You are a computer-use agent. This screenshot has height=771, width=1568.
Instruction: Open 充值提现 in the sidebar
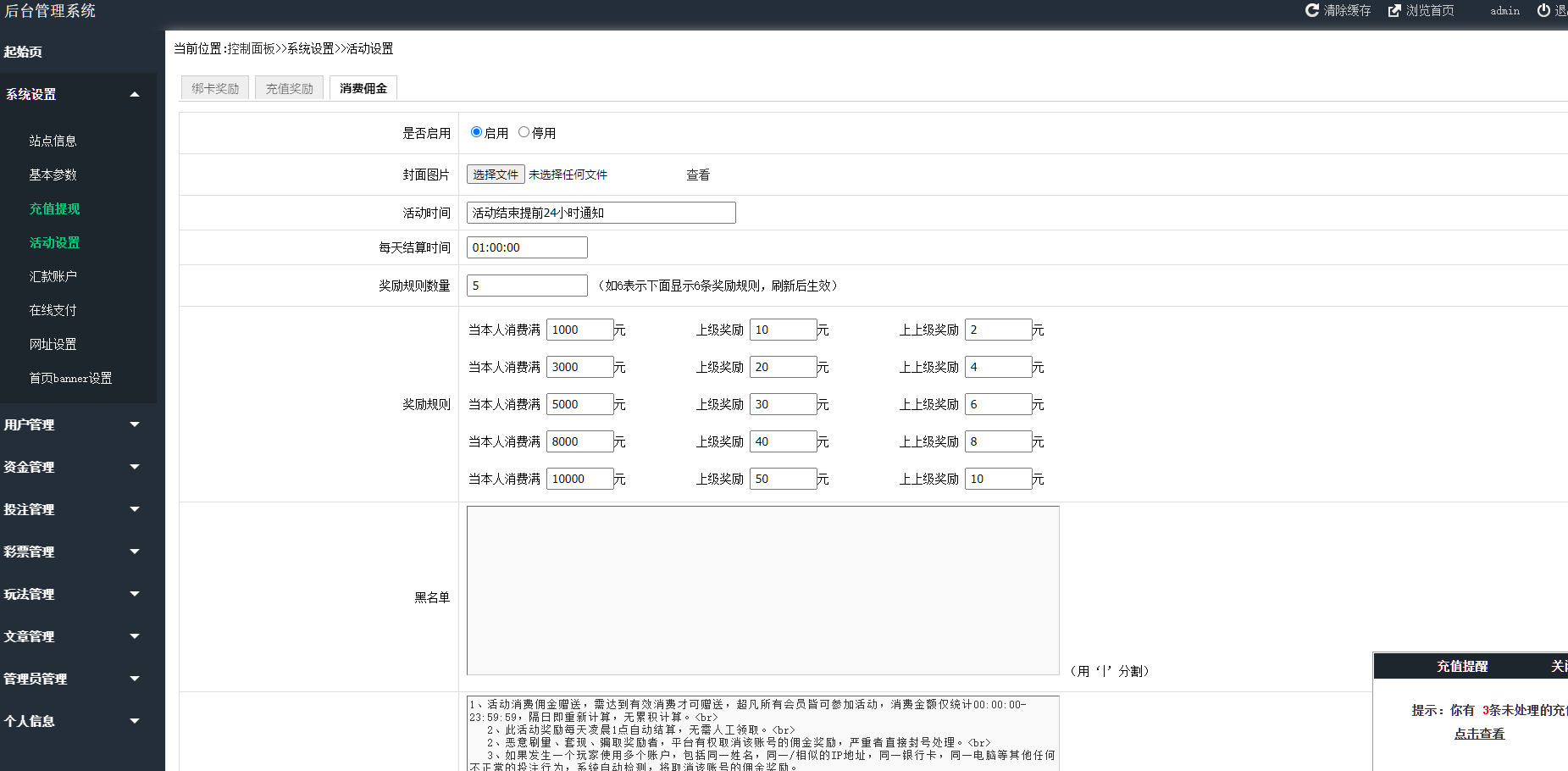[54, 208]
